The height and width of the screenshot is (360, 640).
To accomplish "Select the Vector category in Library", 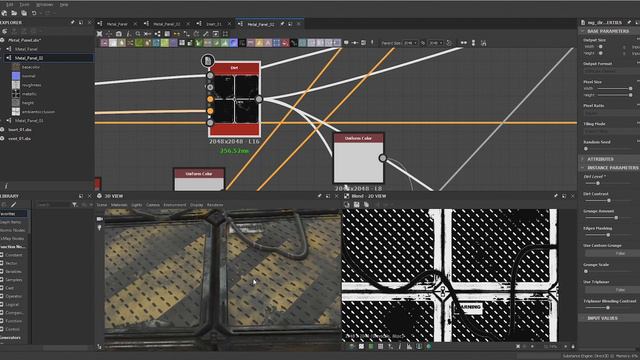I will [x=11, y=263].
